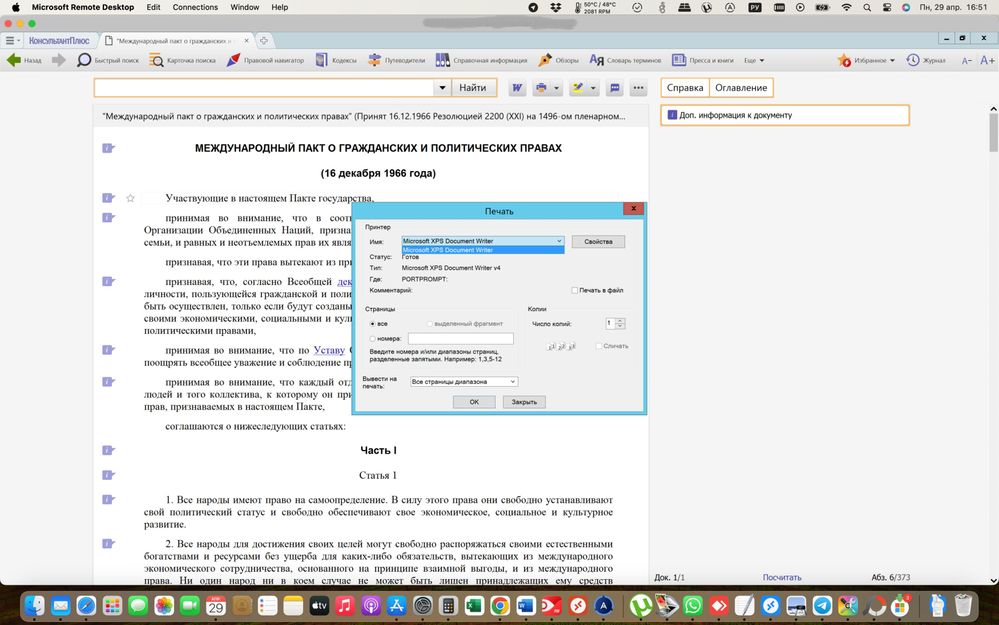Open WhatsApp from the Dock

(x=693, y=605)
